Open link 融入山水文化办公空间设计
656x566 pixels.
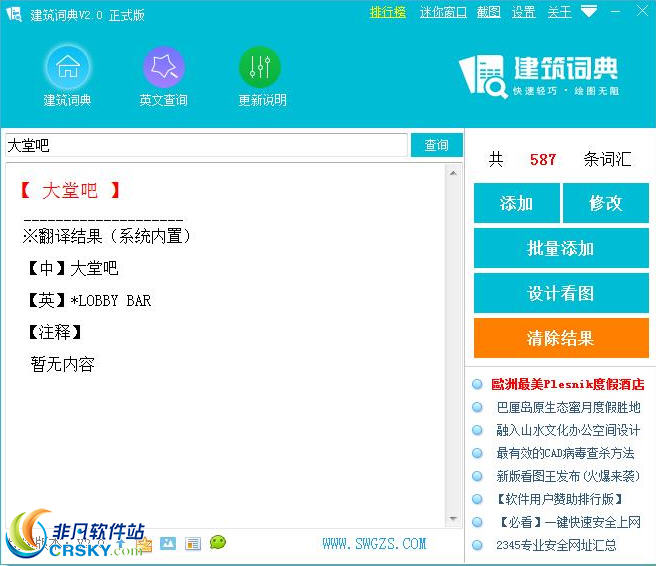click(568, 430)
